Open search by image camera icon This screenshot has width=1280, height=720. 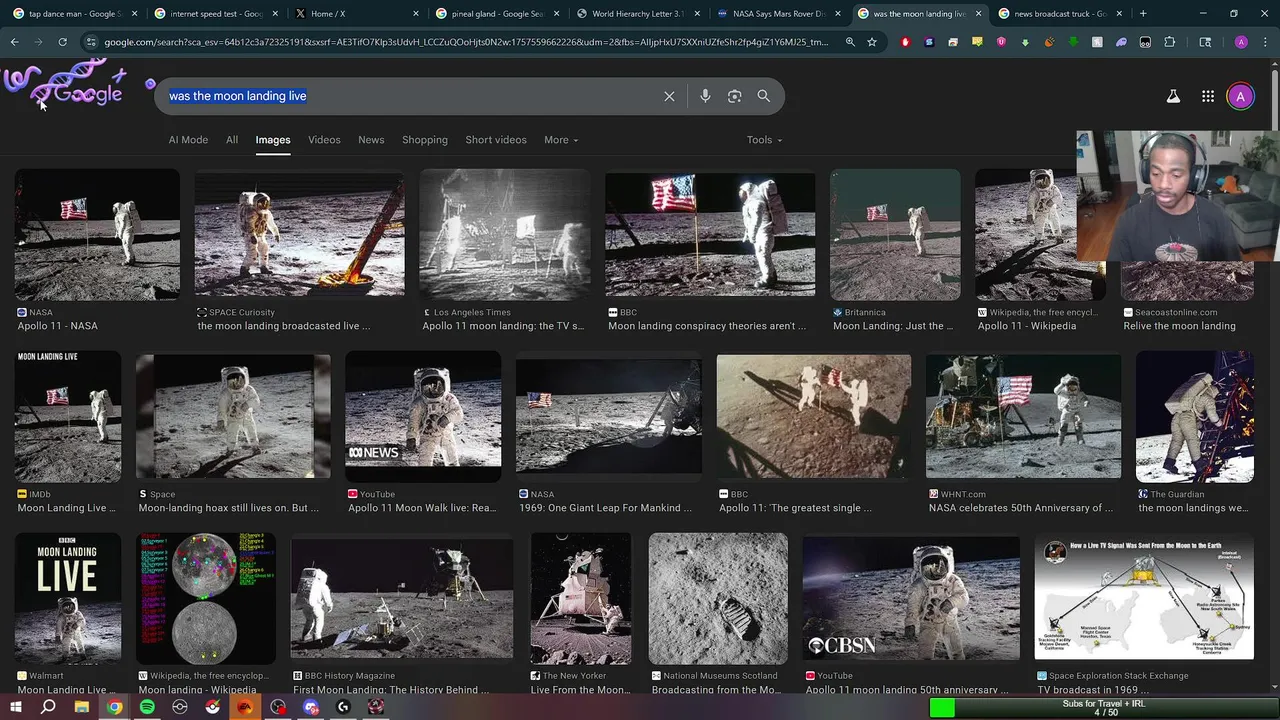(735, 96)
